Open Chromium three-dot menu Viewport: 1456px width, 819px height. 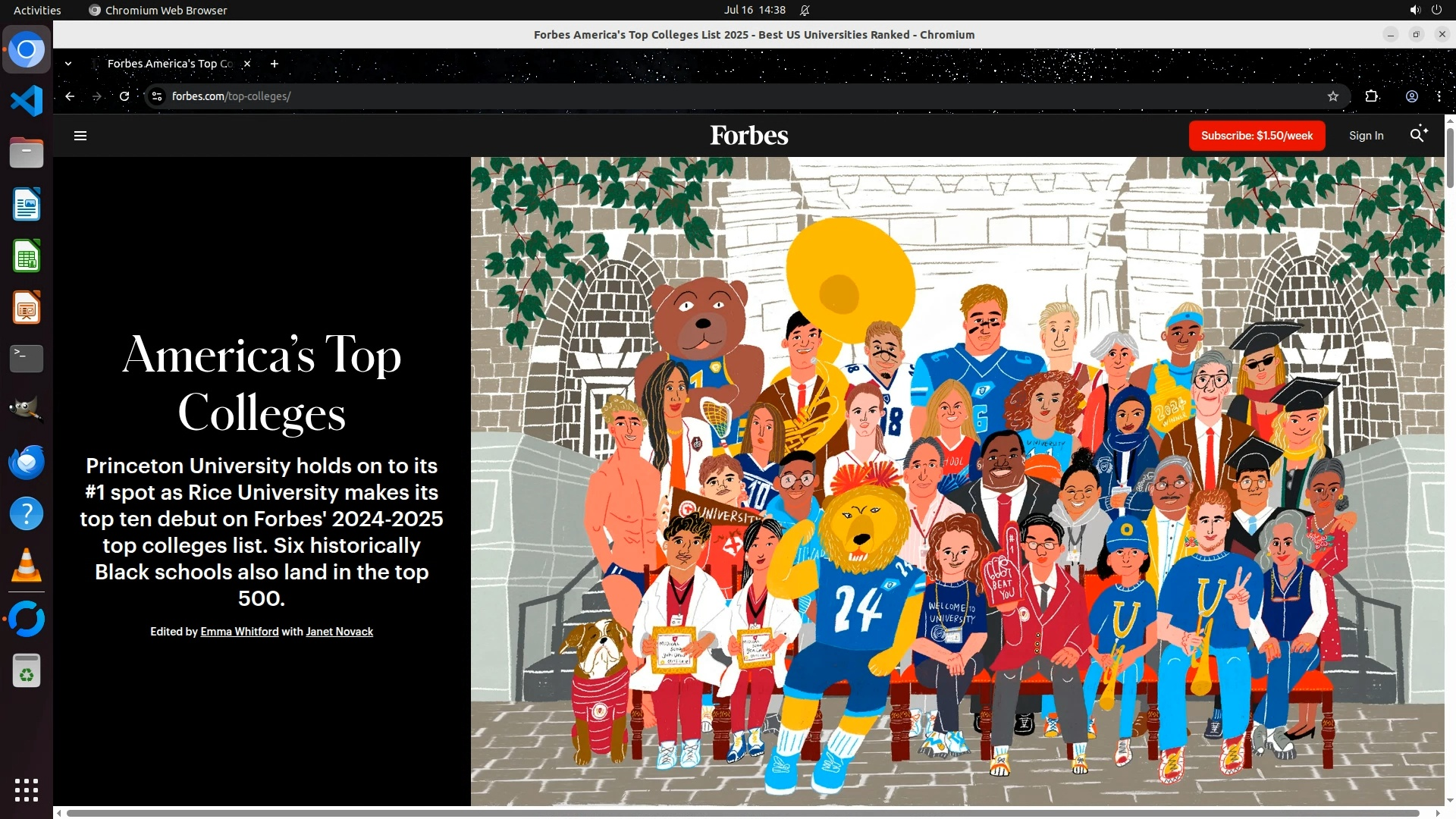[x=1439, y=96]
